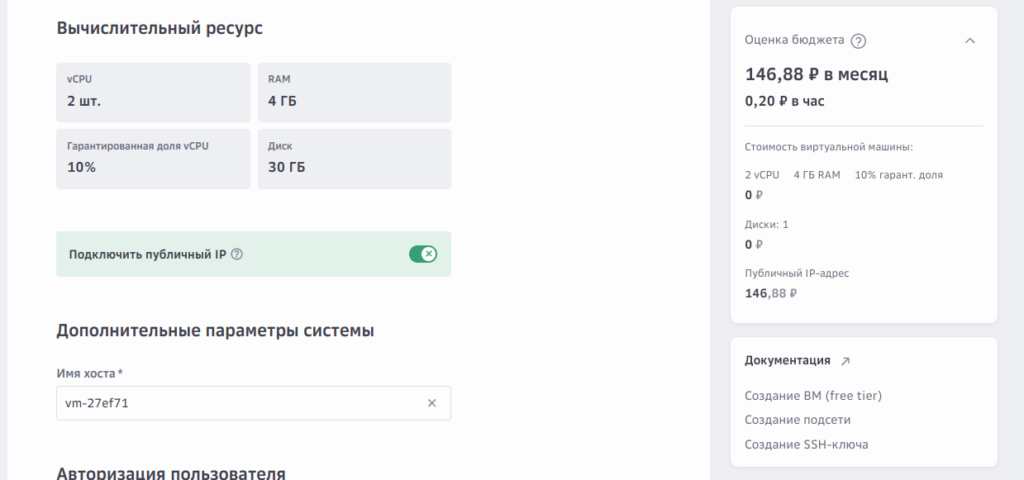This screenshot has height=480, width=1024.
Task: Click the Подключить публичный IP label
Action: (x=147, y=254)
